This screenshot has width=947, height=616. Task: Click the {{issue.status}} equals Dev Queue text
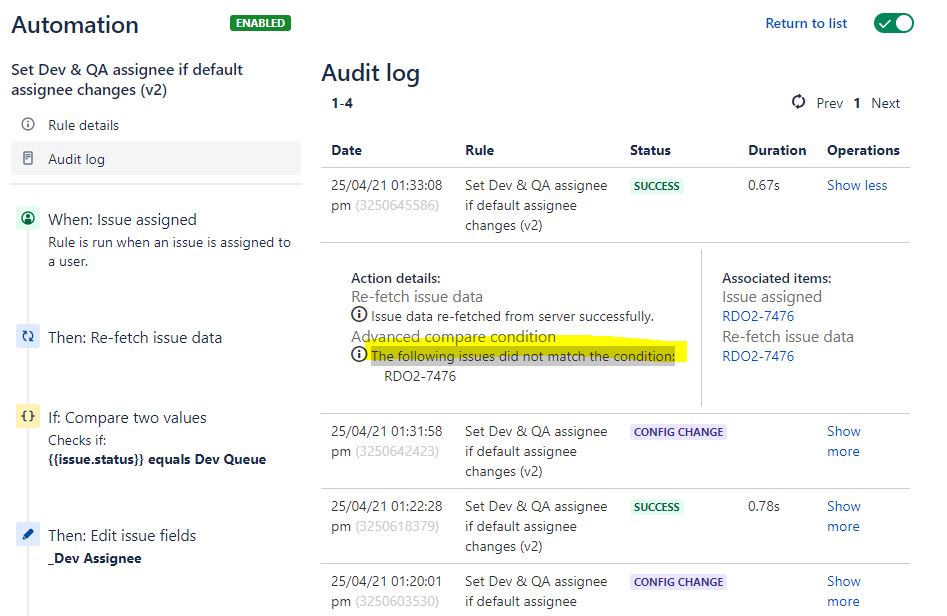(x=157, y=460)
